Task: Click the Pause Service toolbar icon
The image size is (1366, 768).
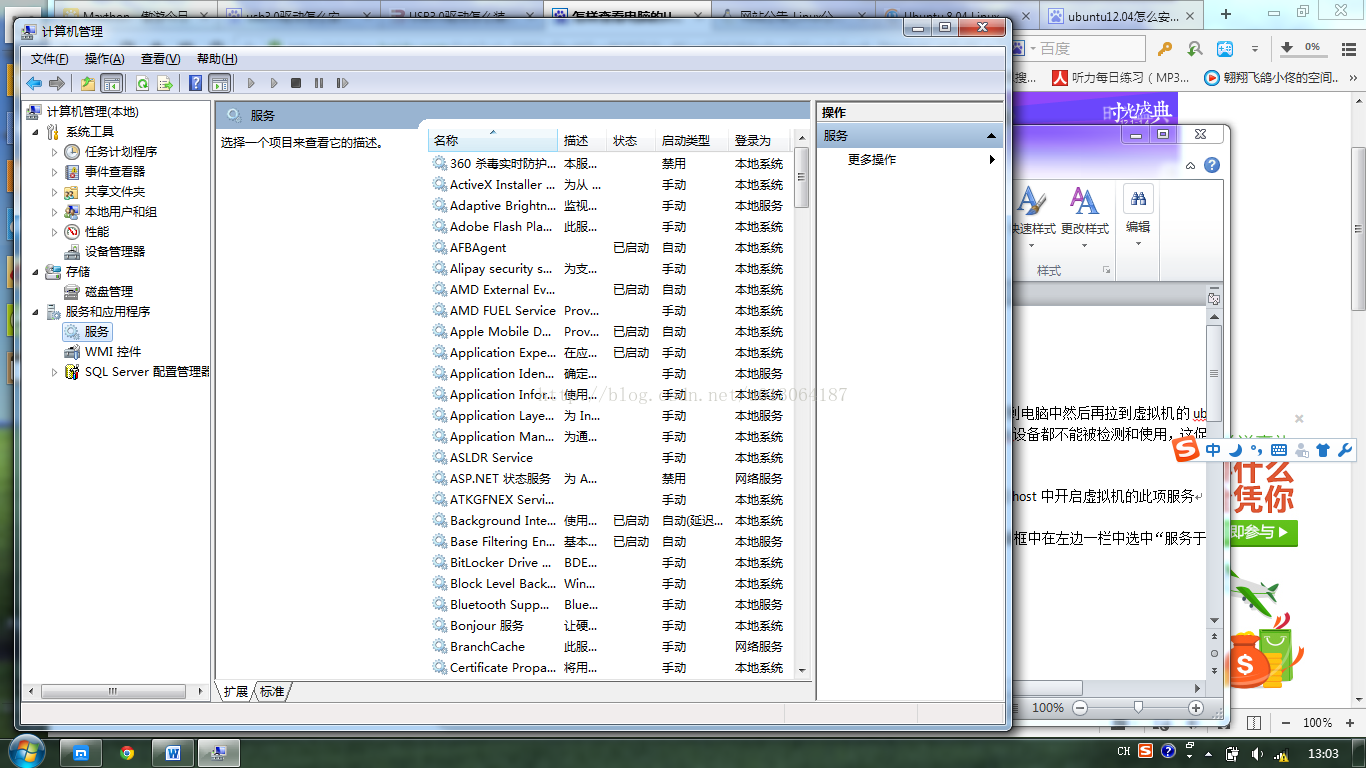Action: click(319, 84)
